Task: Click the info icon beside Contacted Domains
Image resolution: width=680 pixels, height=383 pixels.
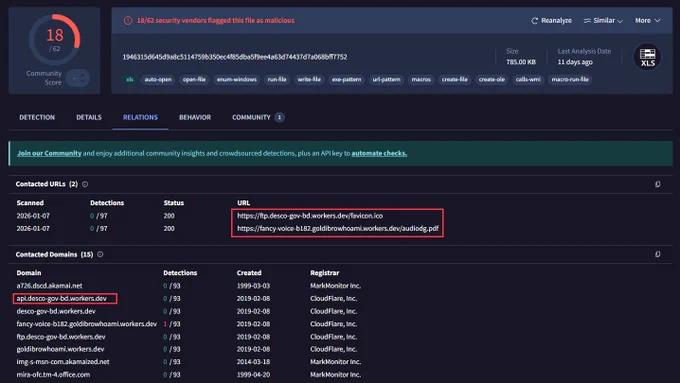Action: point(100,254)
